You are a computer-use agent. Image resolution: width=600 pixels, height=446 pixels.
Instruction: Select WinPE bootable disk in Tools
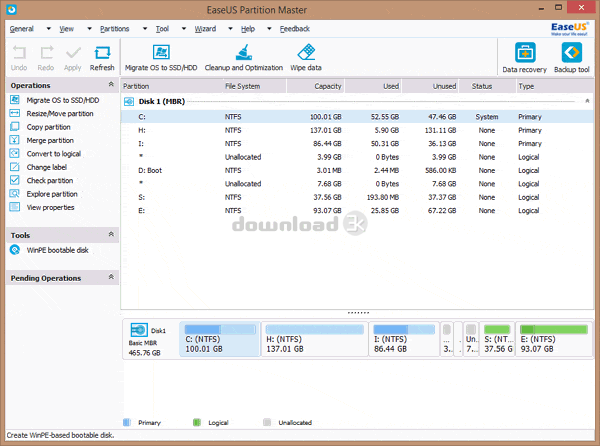56,249
